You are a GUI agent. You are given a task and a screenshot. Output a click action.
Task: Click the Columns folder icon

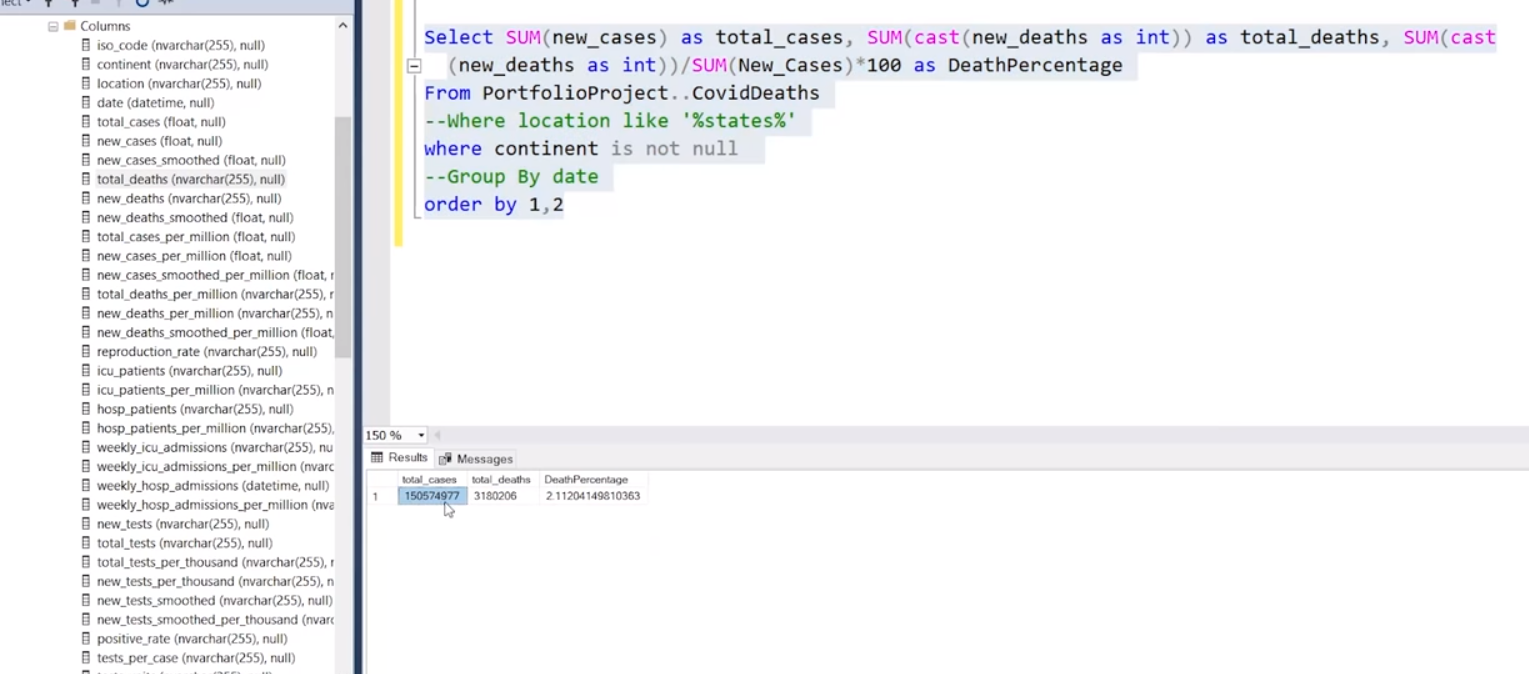[x=68, y=25]
